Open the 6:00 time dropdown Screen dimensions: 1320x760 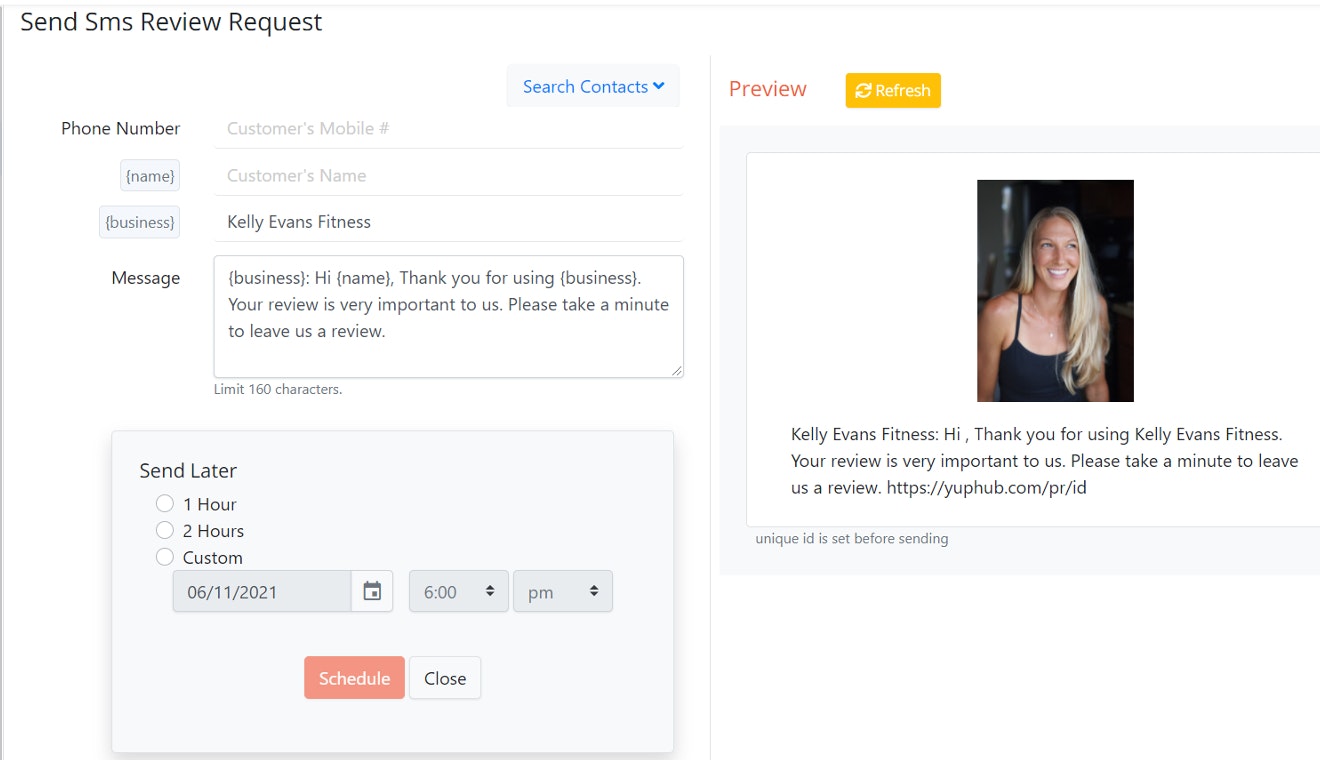coord(459,591)
